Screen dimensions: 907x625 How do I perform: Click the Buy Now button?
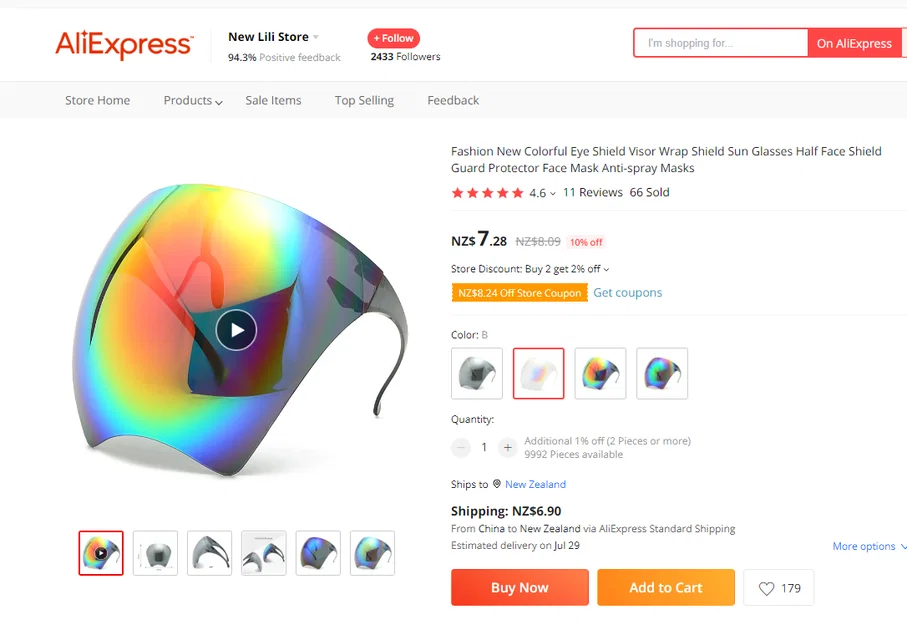coord(520,588)
